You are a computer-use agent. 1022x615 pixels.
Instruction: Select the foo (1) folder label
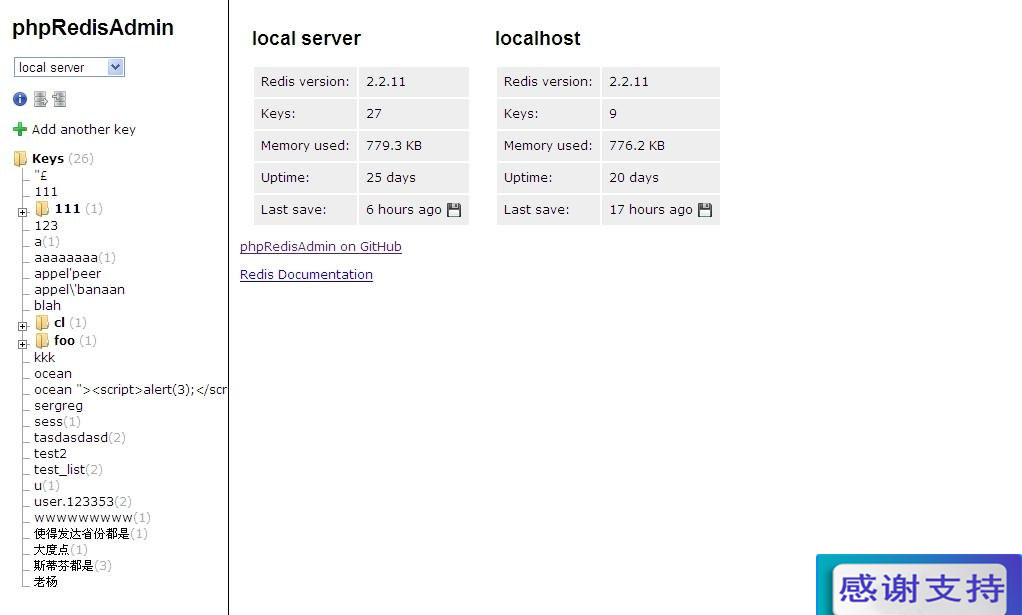click(x=75, y=340)
